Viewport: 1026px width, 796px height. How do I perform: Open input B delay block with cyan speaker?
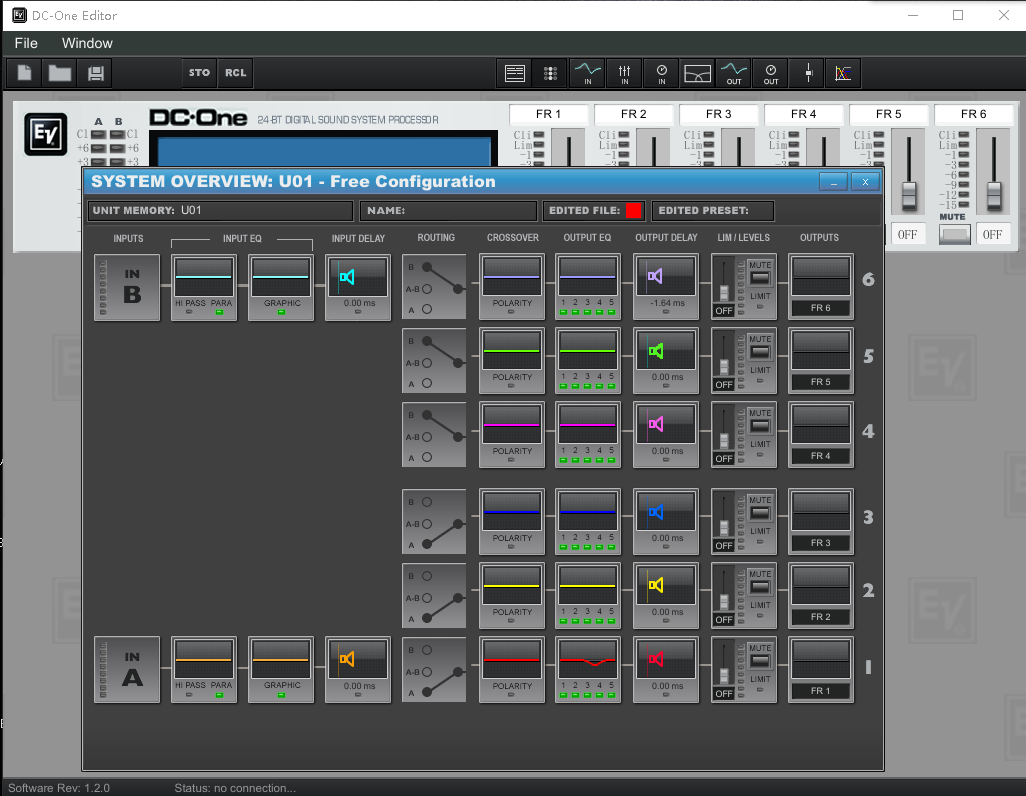point(358,287)
